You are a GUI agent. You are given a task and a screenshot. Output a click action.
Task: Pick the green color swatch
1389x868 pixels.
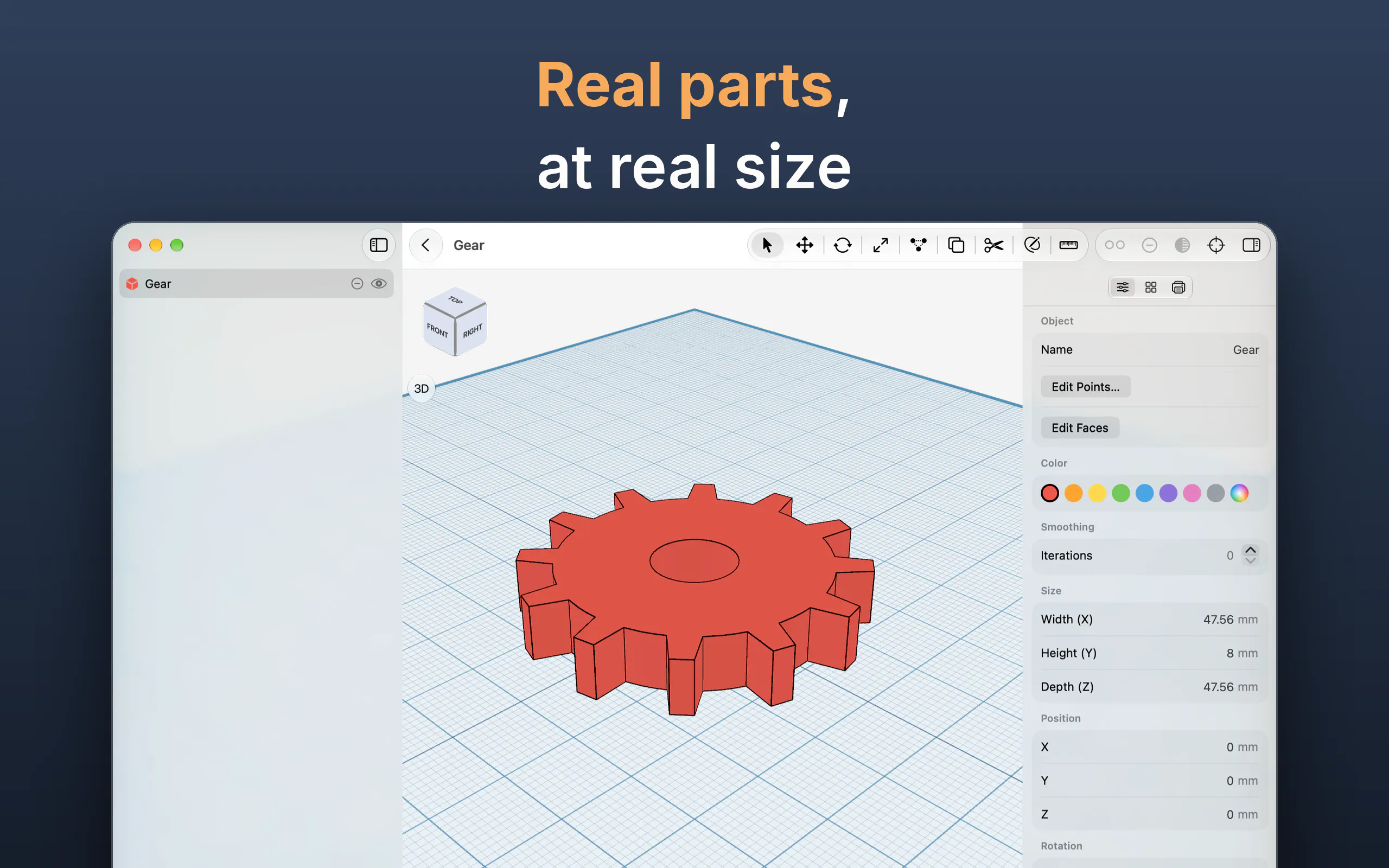click(x=1121, y=493)
